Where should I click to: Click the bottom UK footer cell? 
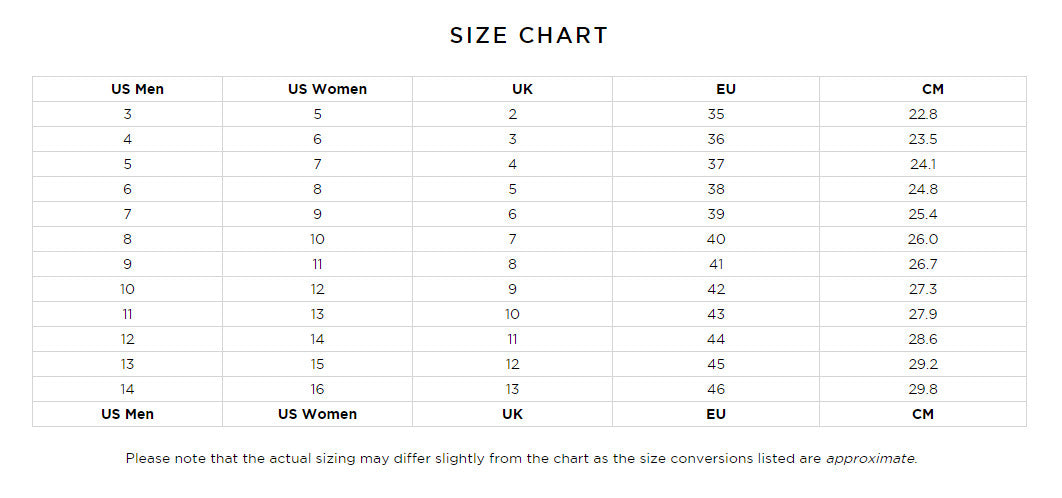512,414
